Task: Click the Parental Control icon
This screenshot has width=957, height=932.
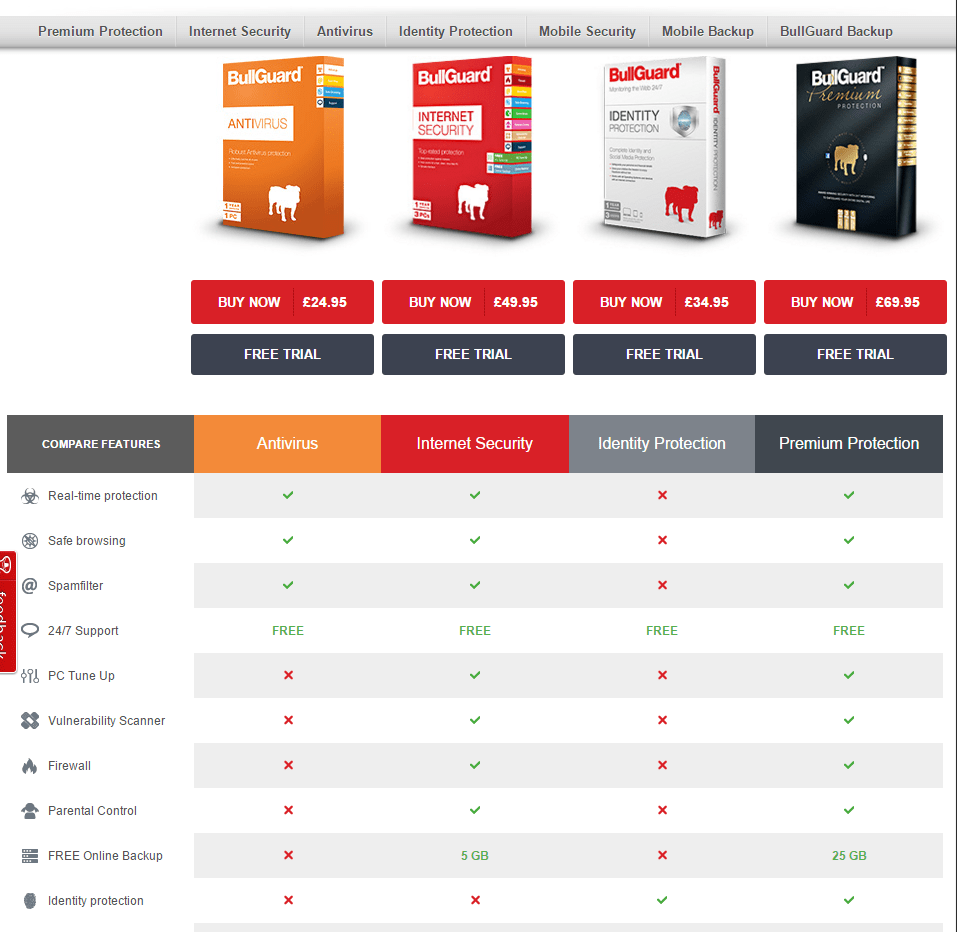Action: point(30,811)
